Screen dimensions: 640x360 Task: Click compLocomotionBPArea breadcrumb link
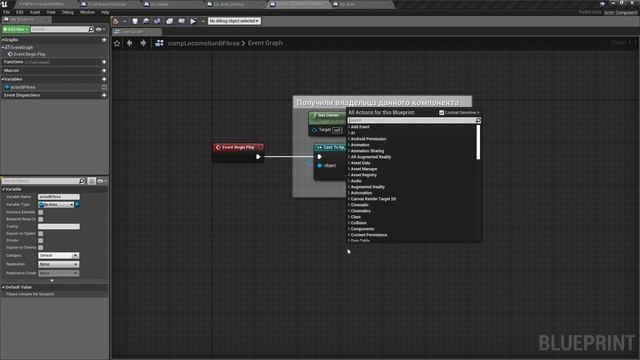click(x=203, y=43)
